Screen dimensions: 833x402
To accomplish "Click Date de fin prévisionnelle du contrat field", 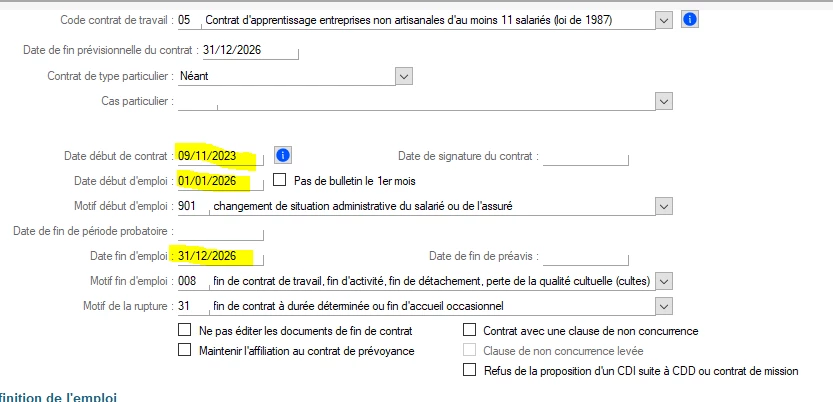I will pos(250,50).
